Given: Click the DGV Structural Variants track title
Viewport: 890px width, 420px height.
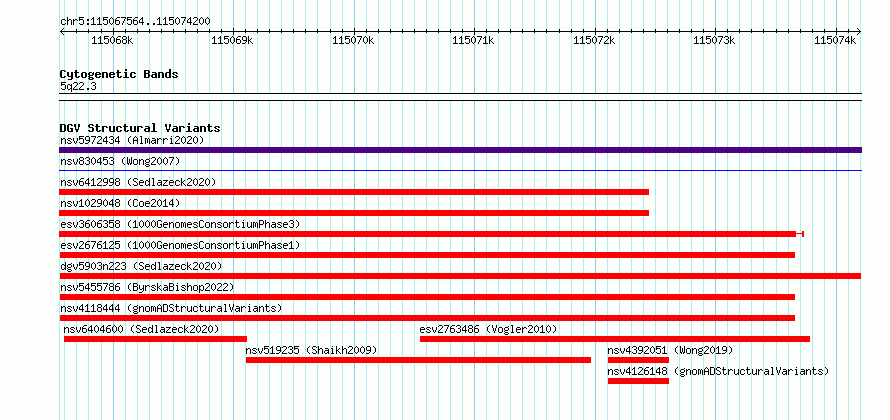Looking at the screenshot, I should click(140, 128).
